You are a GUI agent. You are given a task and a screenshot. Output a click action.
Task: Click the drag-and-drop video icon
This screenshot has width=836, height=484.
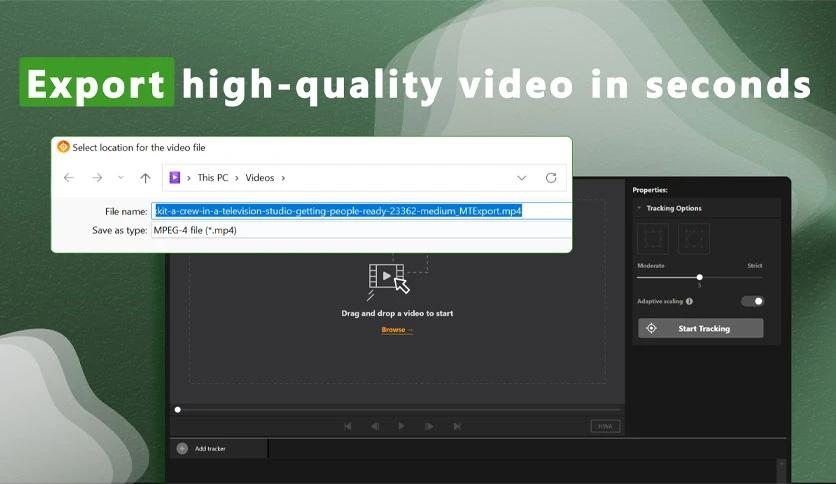point(389,278)
